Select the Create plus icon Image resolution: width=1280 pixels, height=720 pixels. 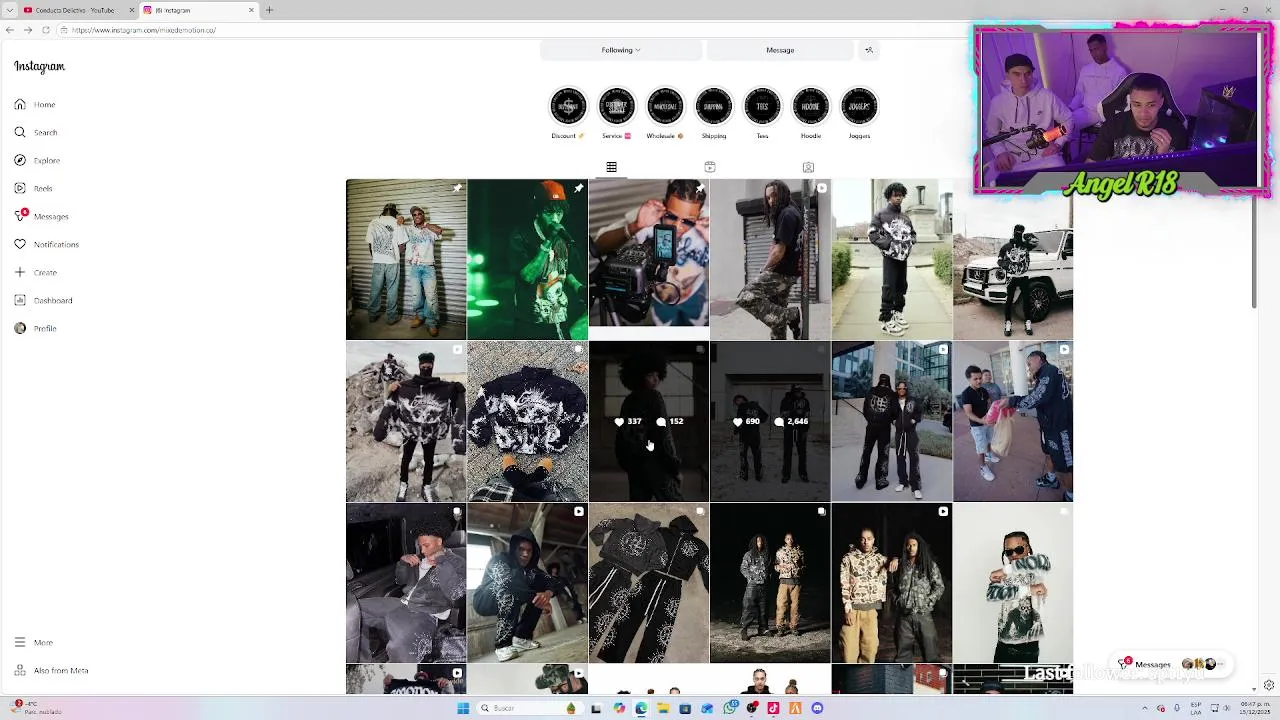20,272
